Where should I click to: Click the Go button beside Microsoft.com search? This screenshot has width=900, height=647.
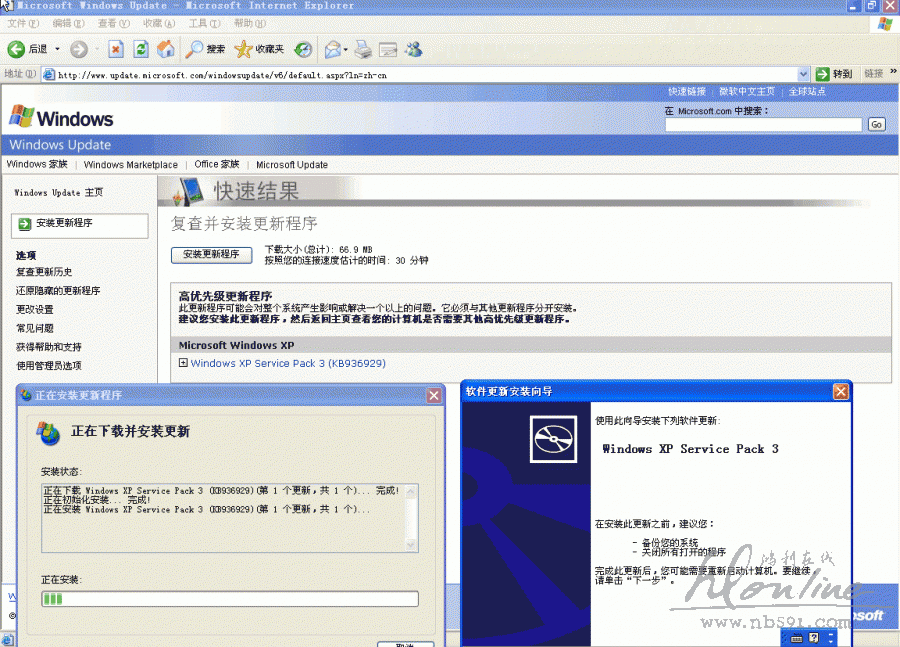876,125
